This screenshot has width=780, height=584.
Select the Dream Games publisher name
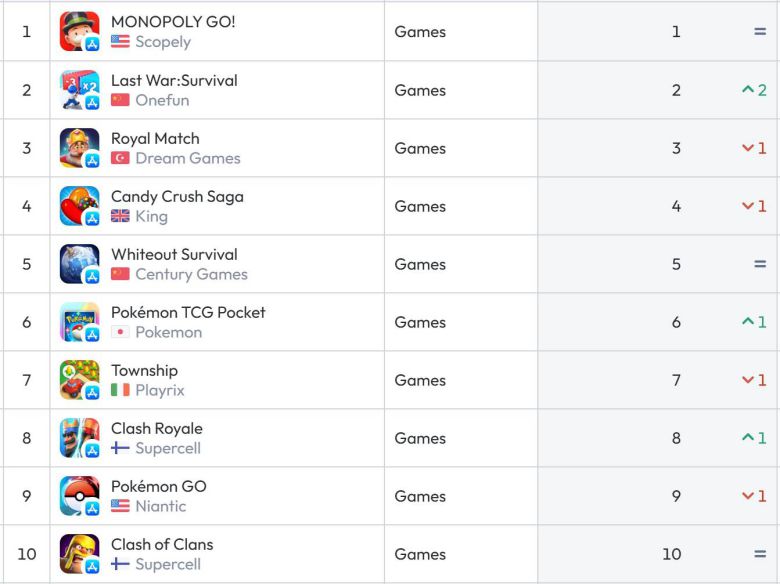[188, 158]
